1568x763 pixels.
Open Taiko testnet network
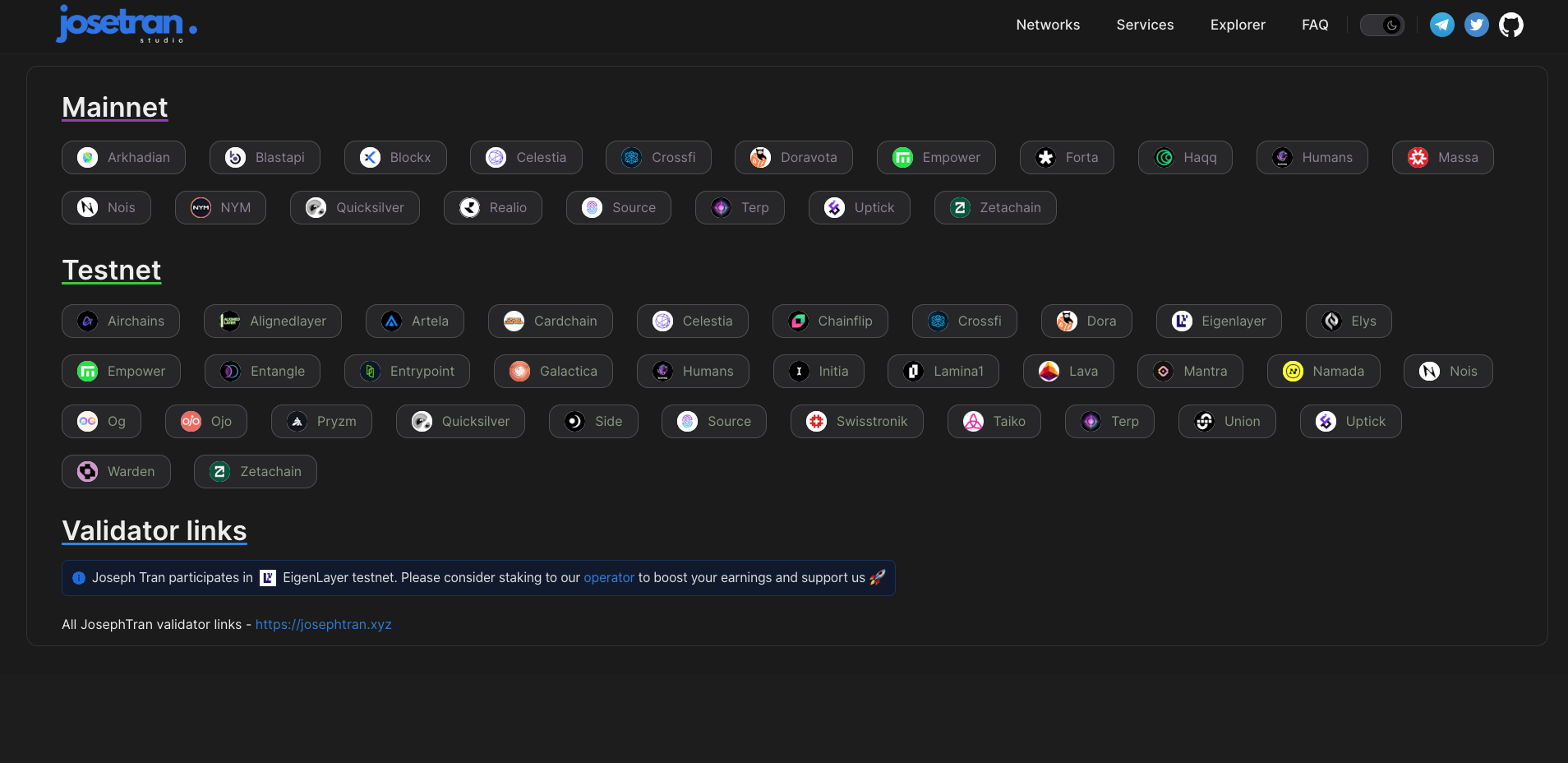(x=994, y=421)
